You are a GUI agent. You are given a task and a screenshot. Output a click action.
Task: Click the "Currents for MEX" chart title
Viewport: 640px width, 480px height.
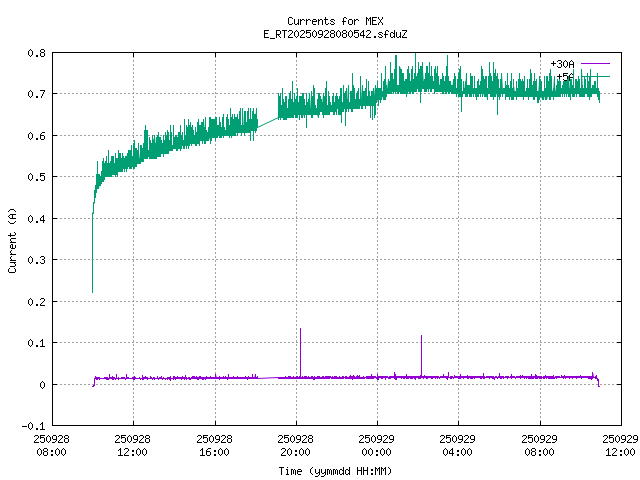(x=334, y=21)
